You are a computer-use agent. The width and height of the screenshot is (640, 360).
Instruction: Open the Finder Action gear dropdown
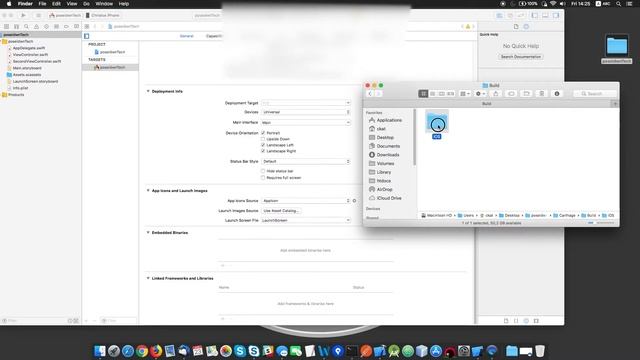click(480, 93)
